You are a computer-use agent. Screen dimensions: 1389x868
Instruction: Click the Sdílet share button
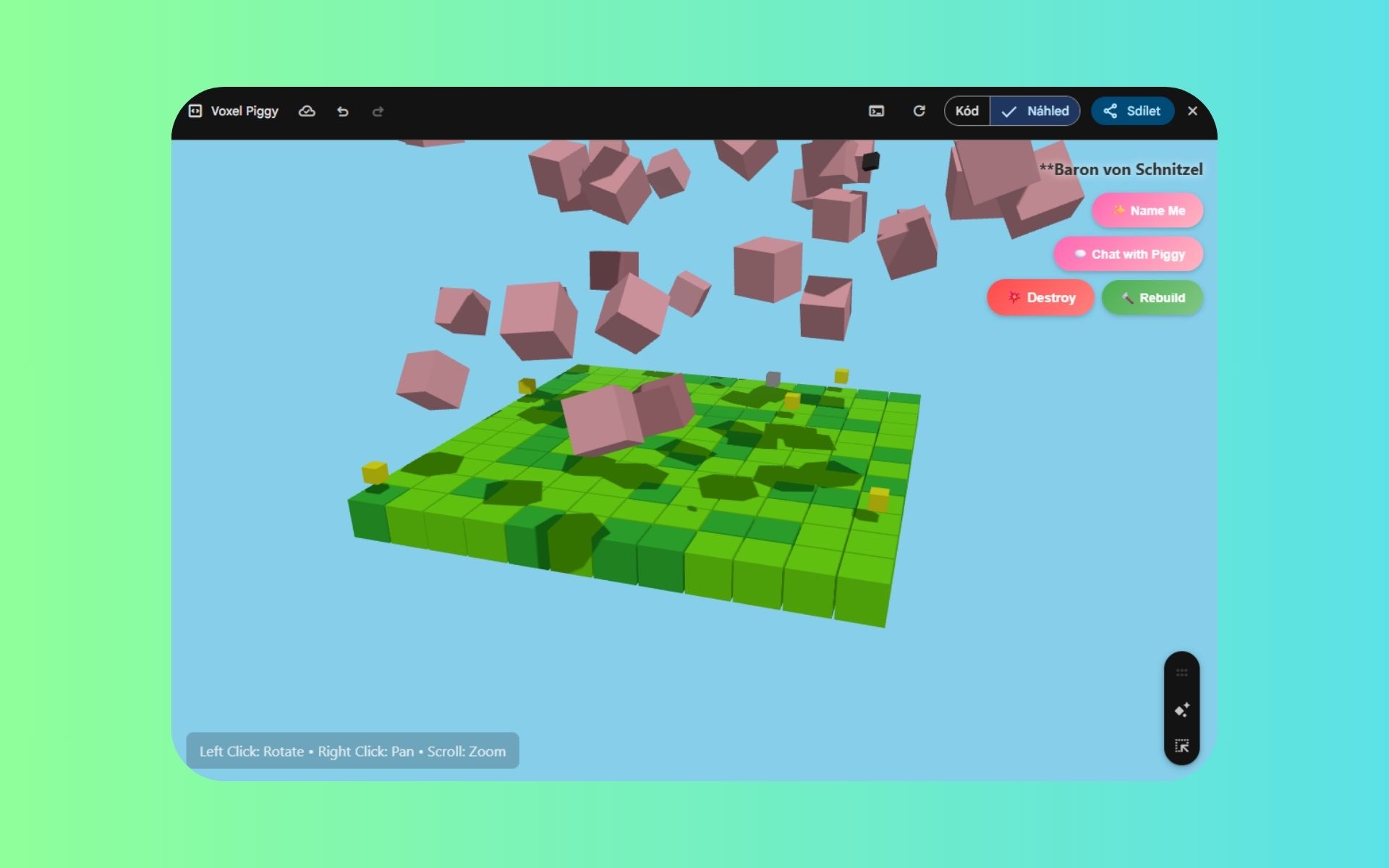click(x=1132, y=111)
